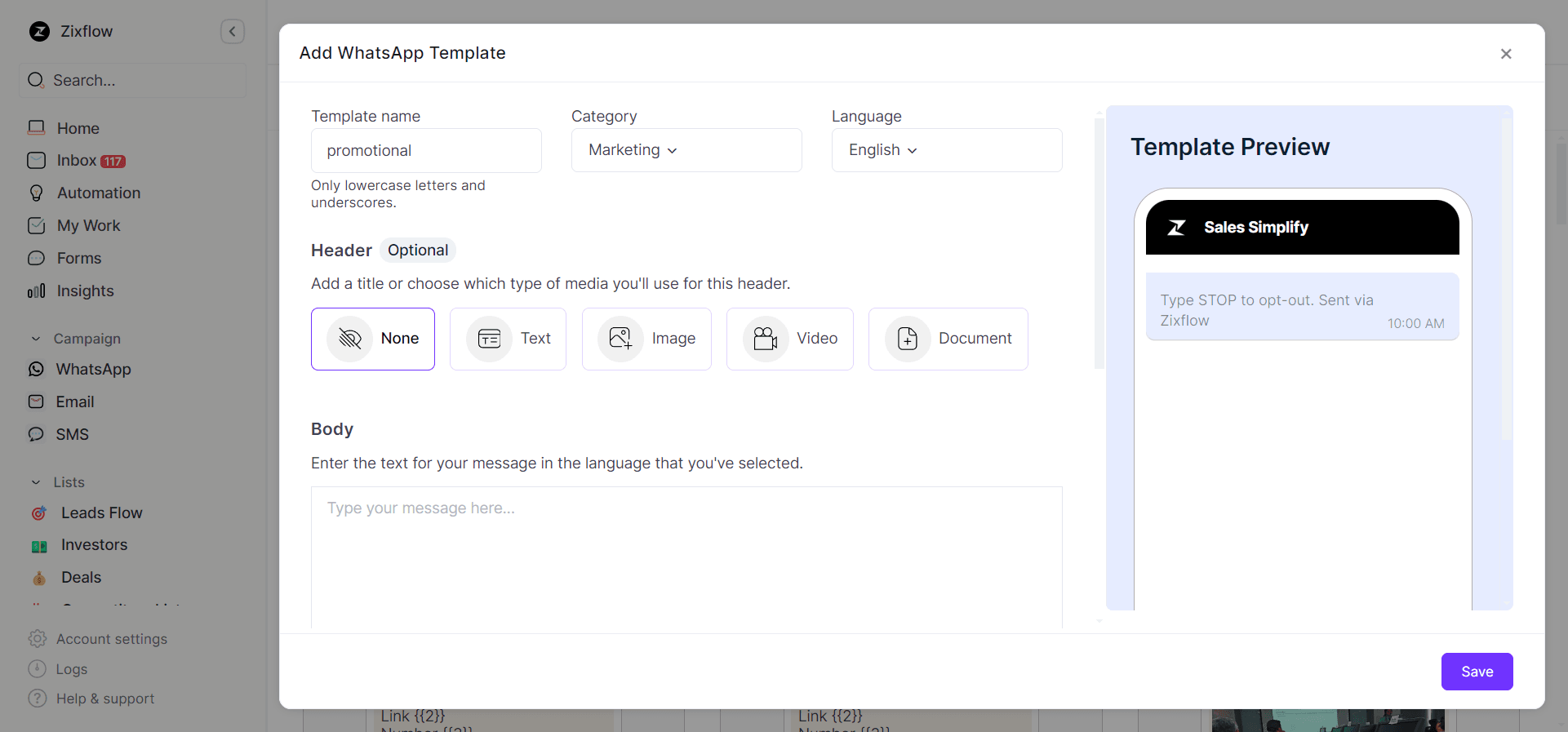Collapse the Lists section in sidebar
Viewport: 1568px width, 732px height.
click(x=36, y=482)
